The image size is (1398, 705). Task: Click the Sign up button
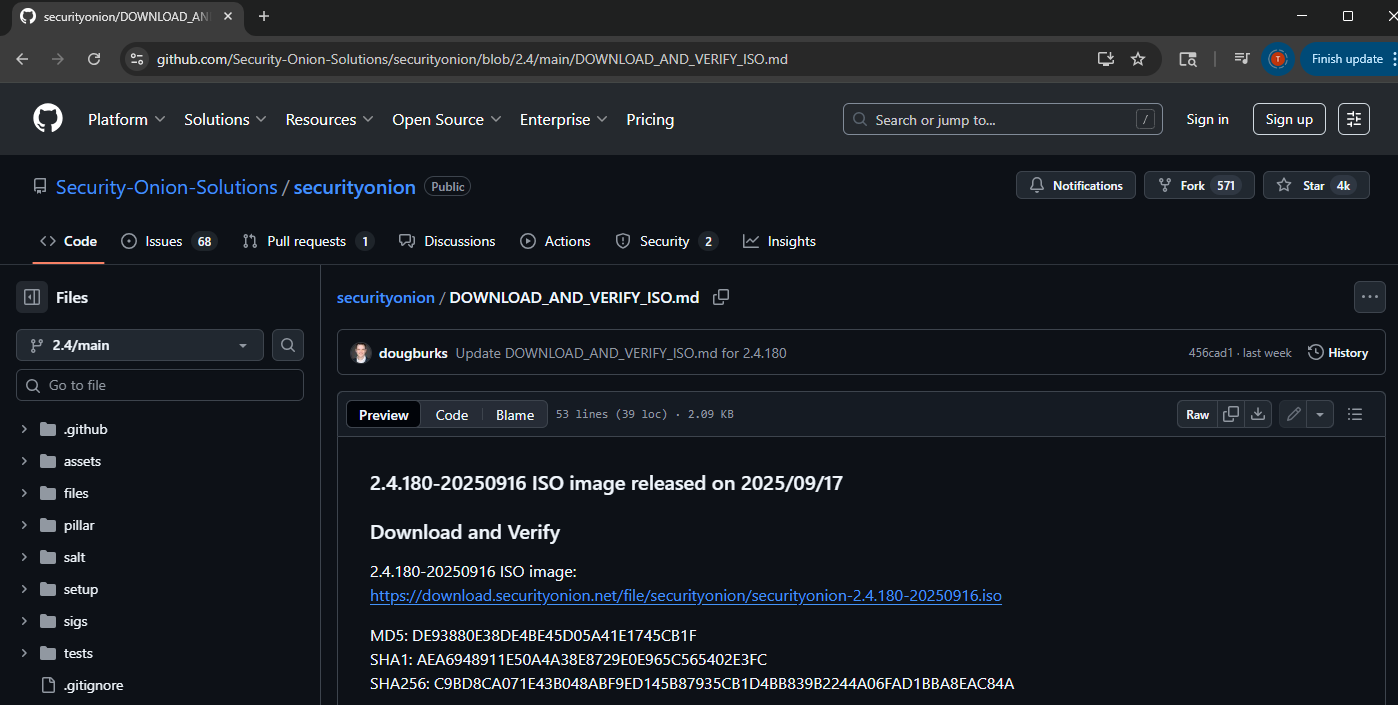[1289, 119]
